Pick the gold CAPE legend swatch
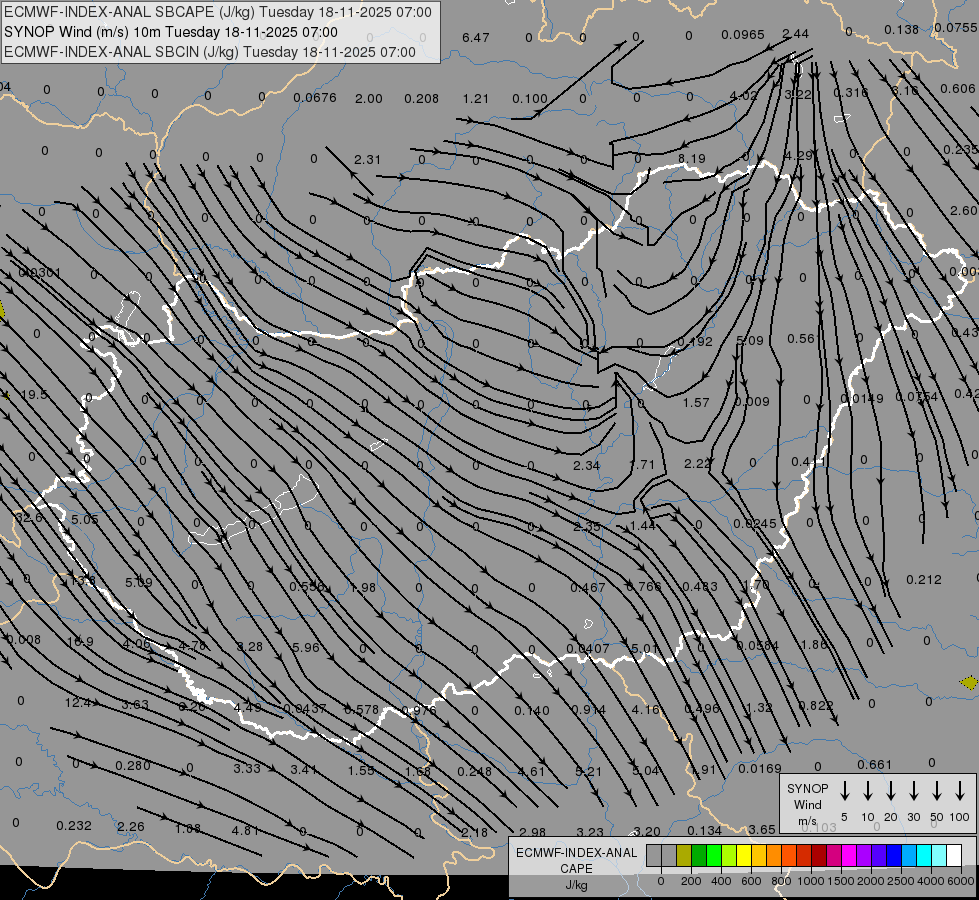This screenshot has height=900, width=979. pos(759,856)
